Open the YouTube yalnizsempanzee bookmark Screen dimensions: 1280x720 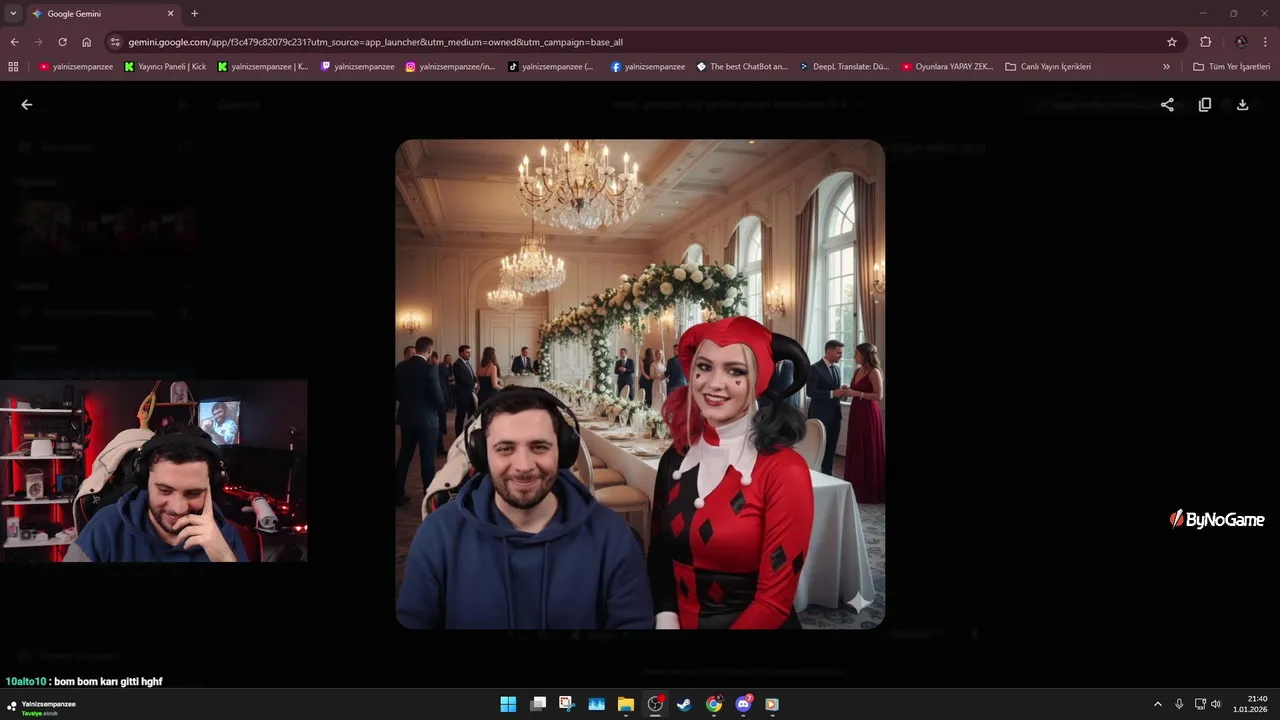(x=76, y=67)
